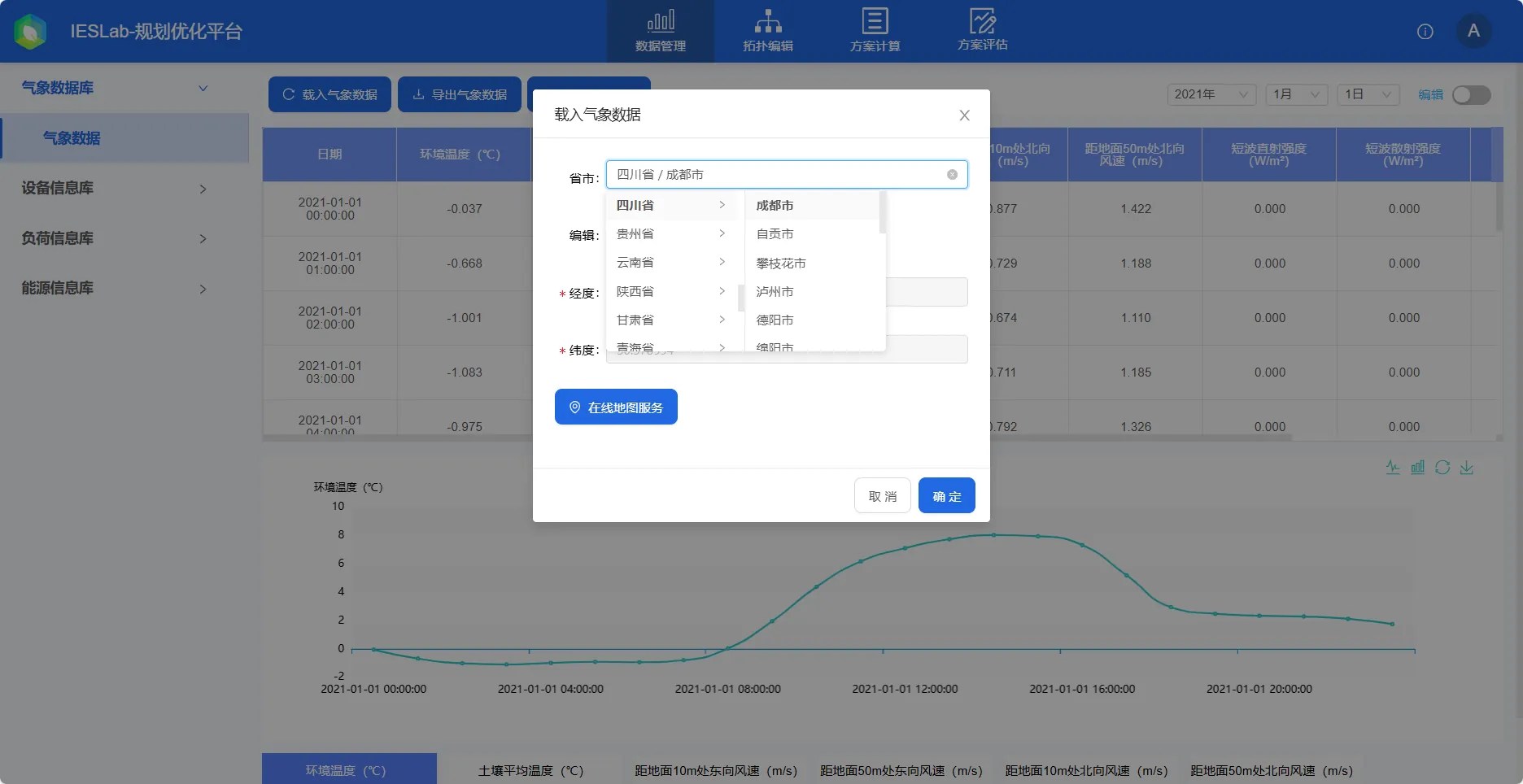Click the 短波直射强度 column header
Viewport: 1523px width, 784px height.
(1269, 155)
